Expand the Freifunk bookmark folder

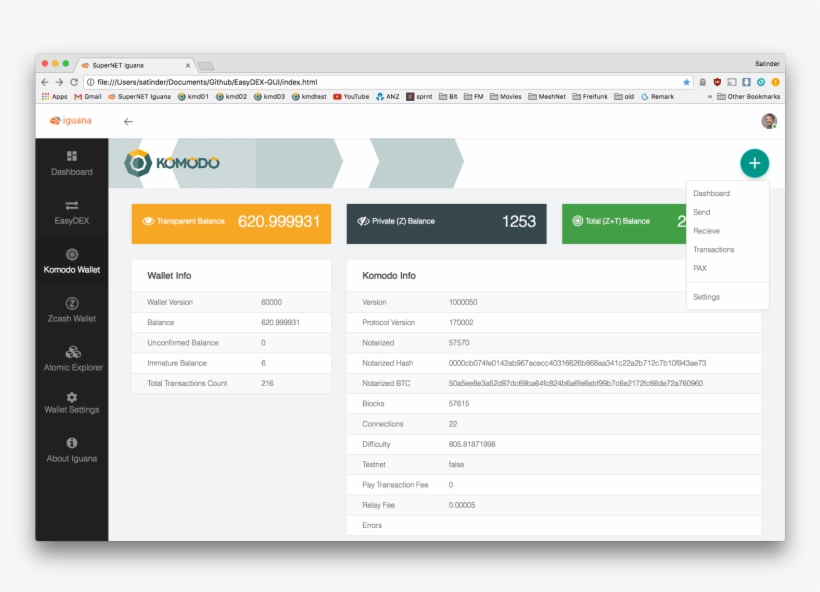click(x=590, y=97)
